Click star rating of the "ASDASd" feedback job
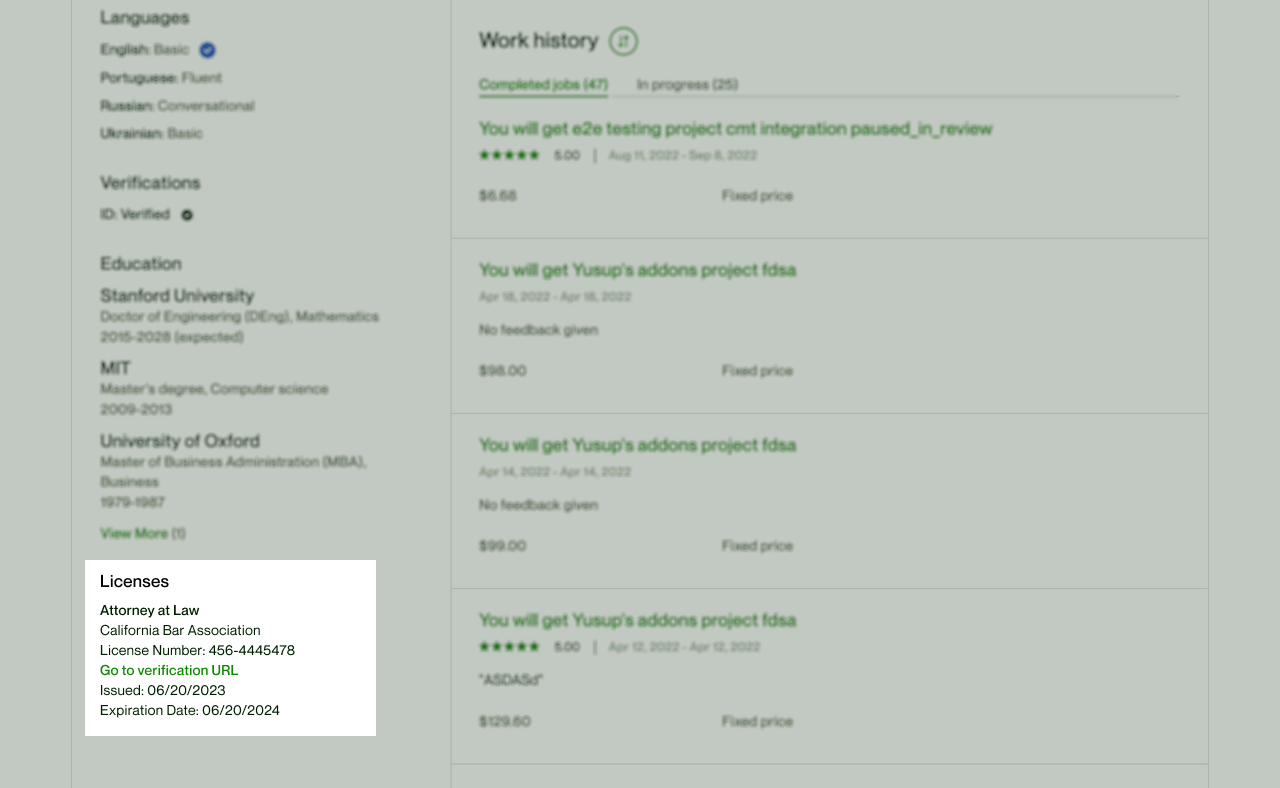Viewport: 1280px width, 788px height. tap(509, 647)
